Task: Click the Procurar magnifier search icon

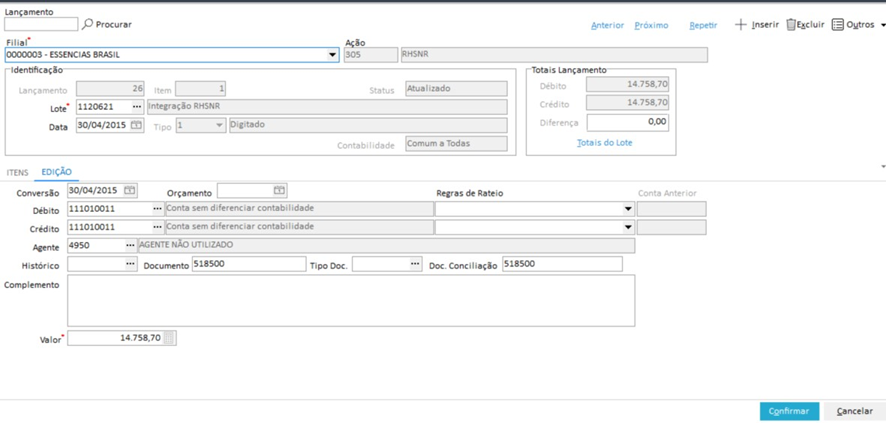Action: [87, 24]
